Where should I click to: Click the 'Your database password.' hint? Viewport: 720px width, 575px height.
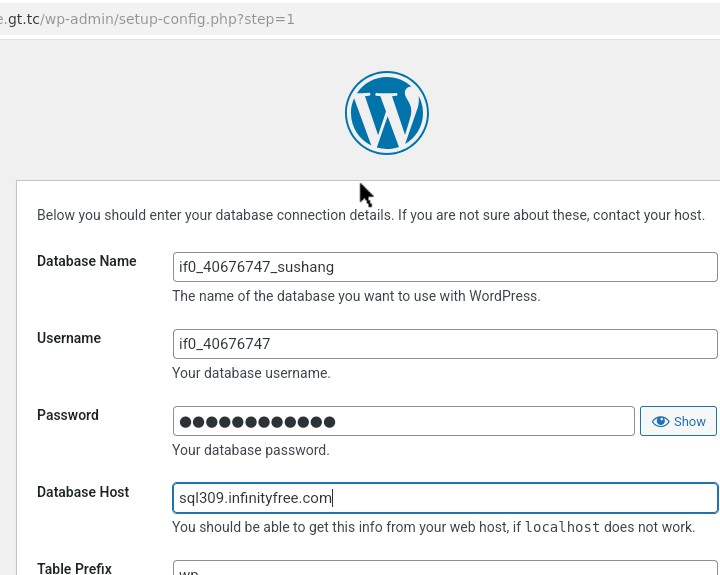(251, 450)
